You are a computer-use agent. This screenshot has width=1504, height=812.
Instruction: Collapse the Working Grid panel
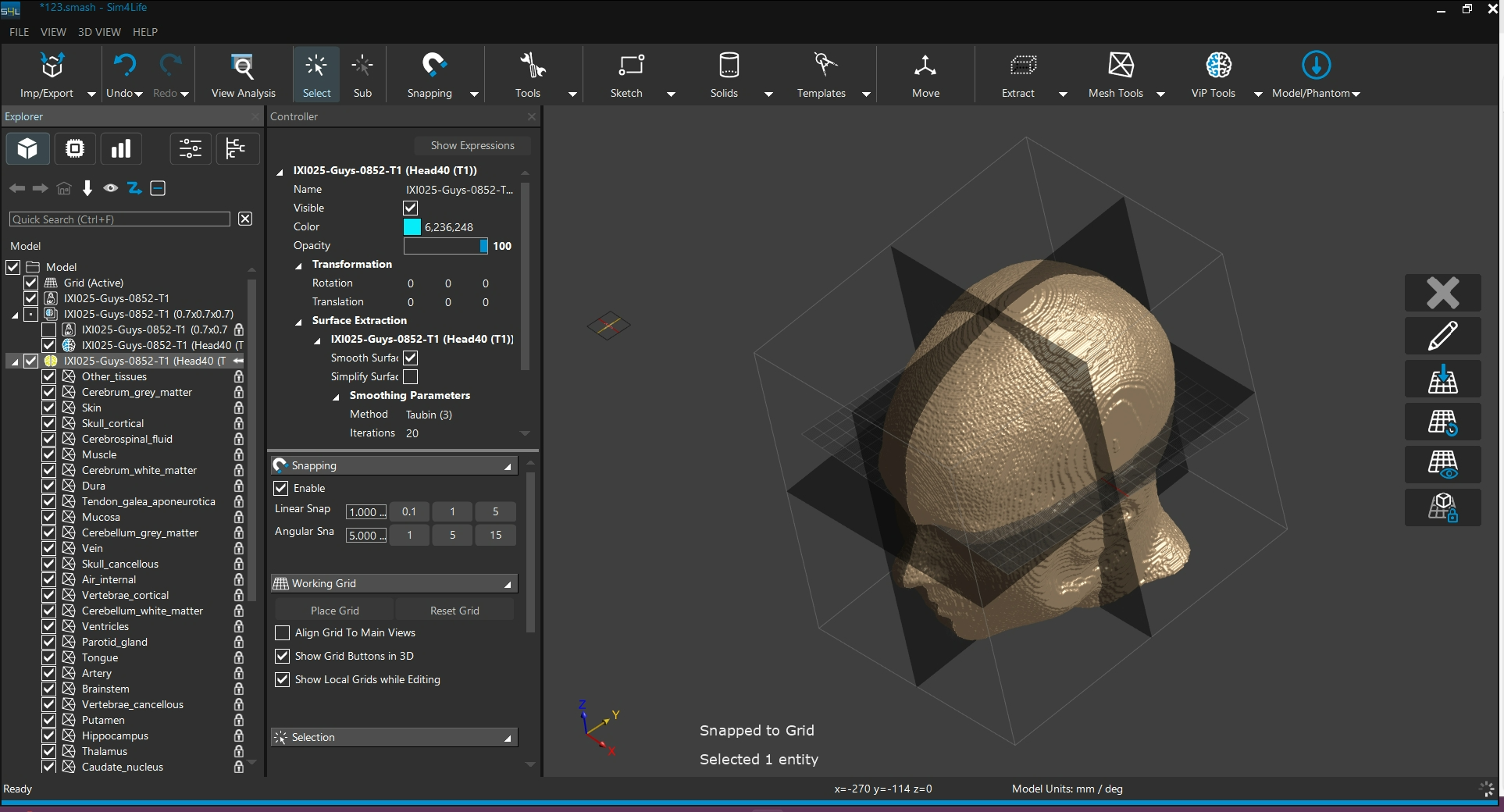508,584
